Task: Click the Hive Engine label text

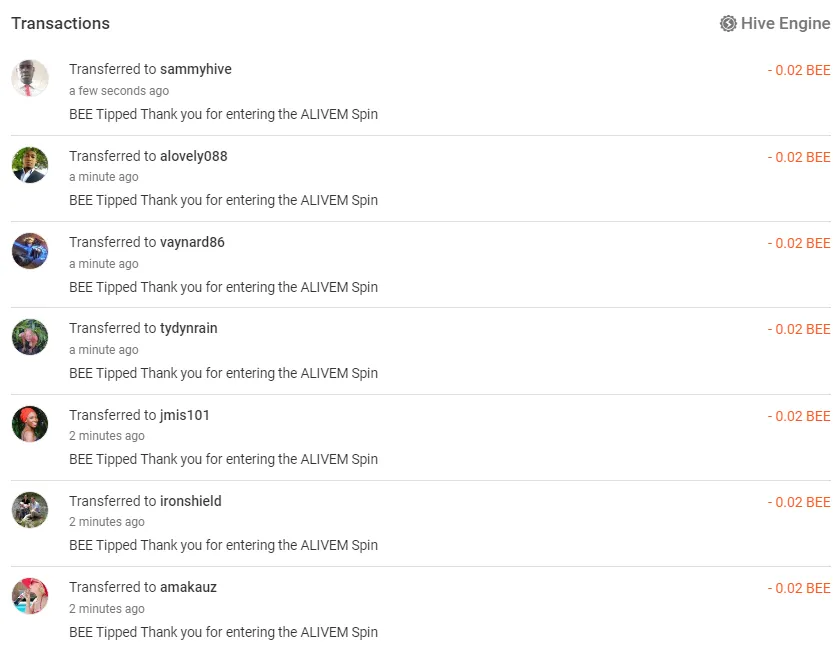Action: (785, 23)
